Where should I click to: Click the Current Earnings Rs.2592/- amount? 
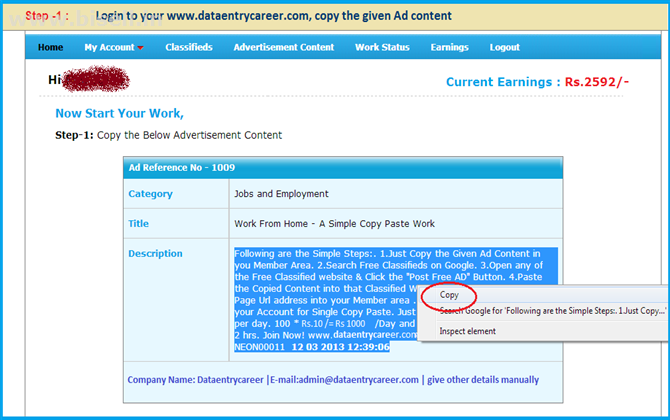[x=597, y=82]
